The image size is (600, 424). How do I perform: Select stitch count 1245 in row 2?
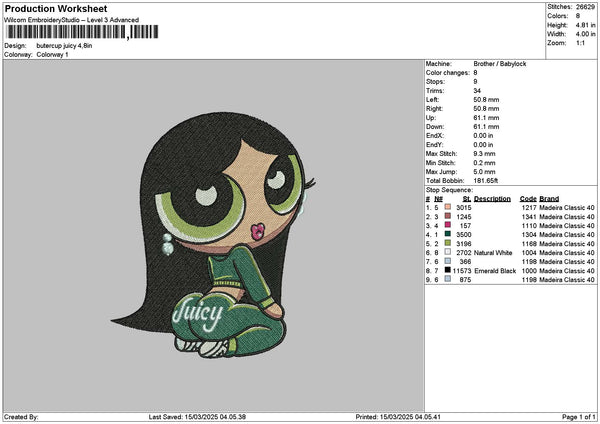point(463,217)
